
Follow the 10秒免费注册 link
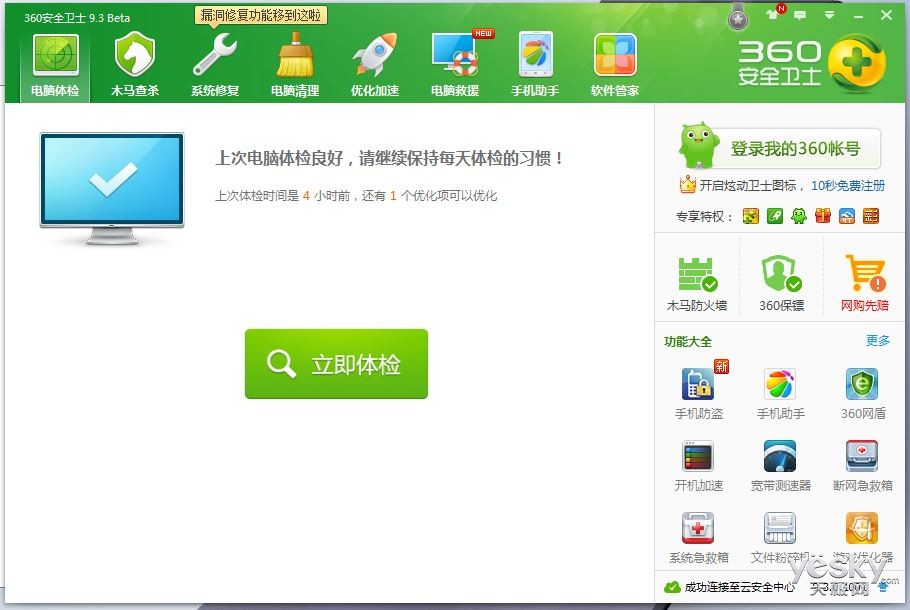[x=847, y=186]
